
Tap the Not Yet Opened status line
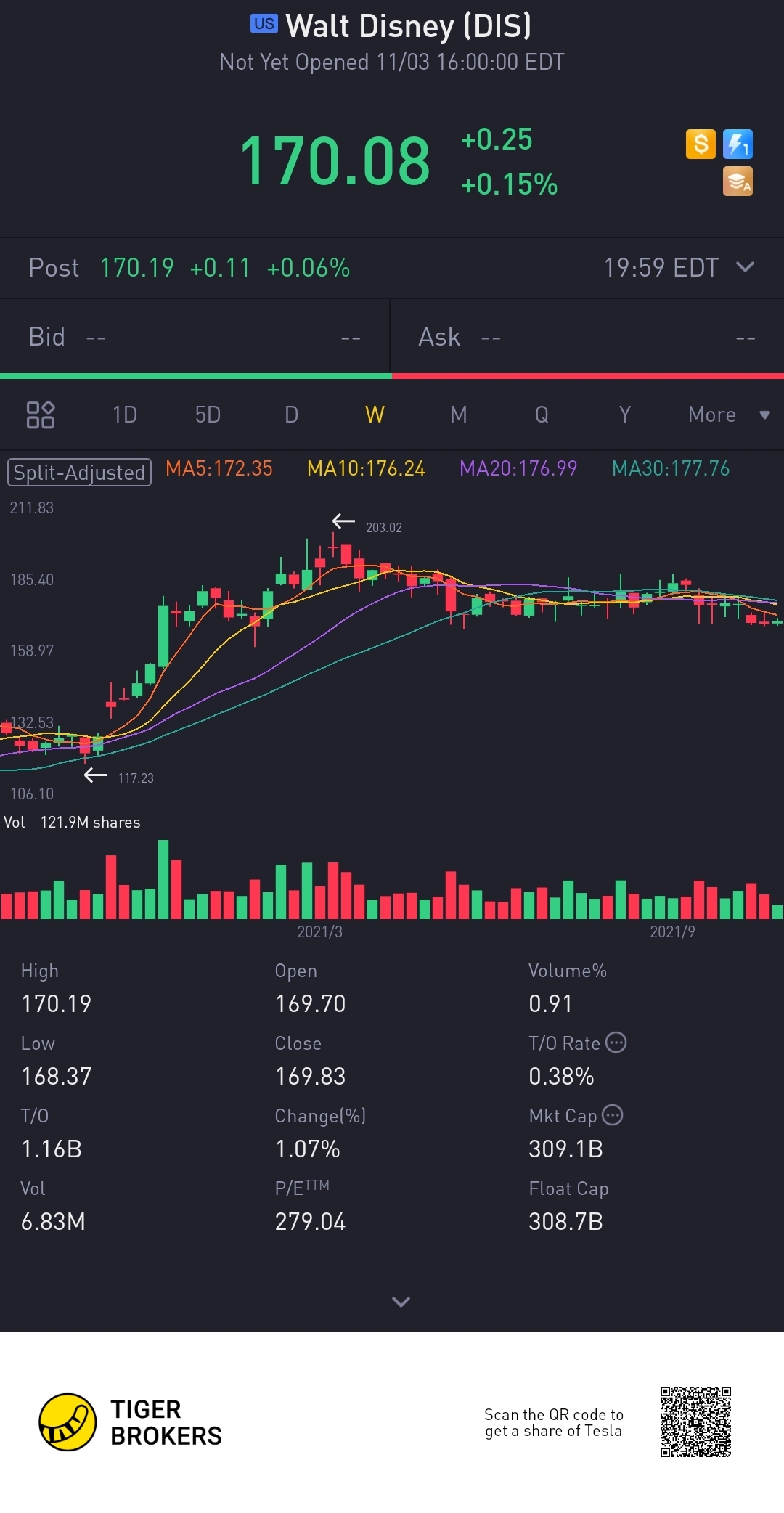tap(392, 62)
